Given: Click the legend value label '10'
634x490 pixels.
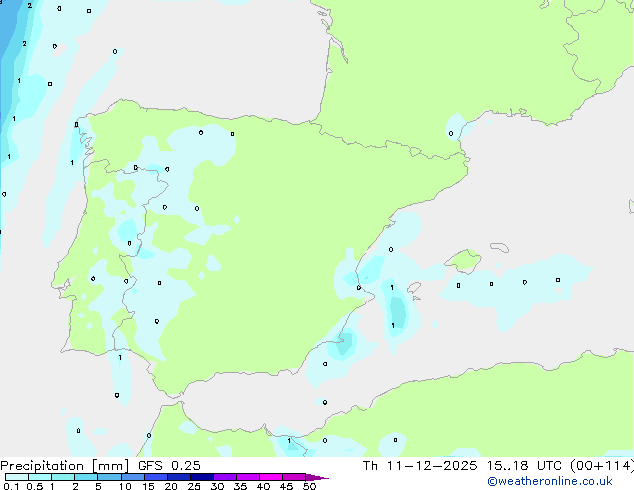Looking at the screenshot, I should click(x=125, y=486).
